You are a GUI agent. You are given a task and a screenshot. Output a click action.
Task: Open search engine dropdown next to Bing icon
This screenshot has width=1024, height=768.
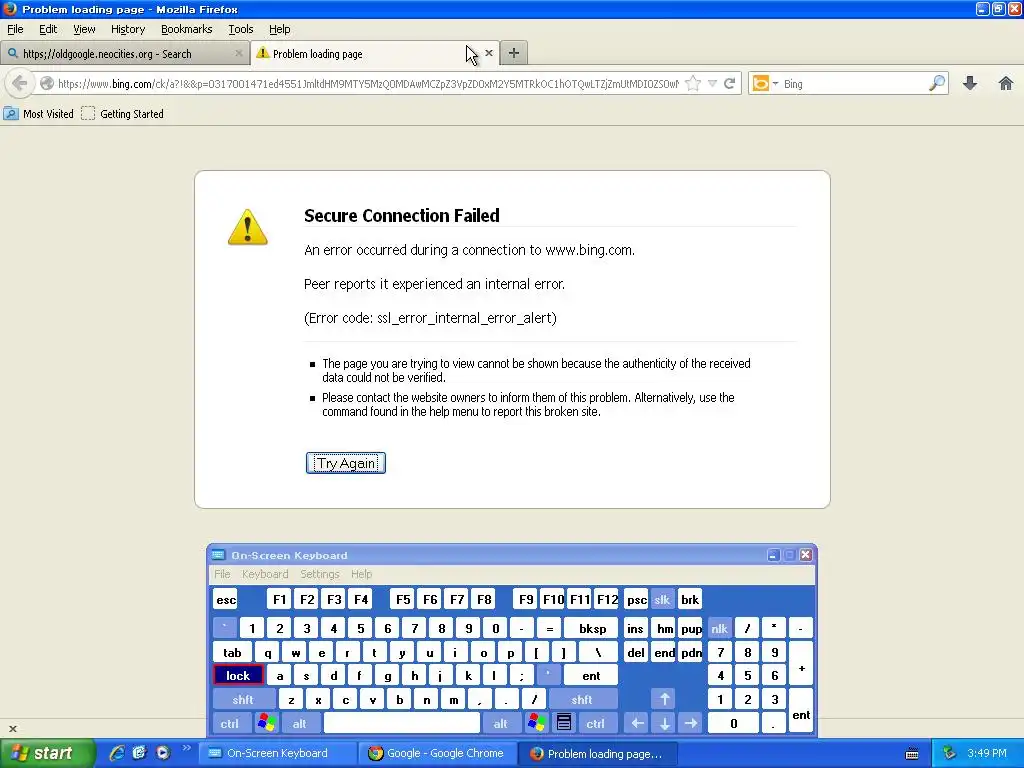point(775,84)
